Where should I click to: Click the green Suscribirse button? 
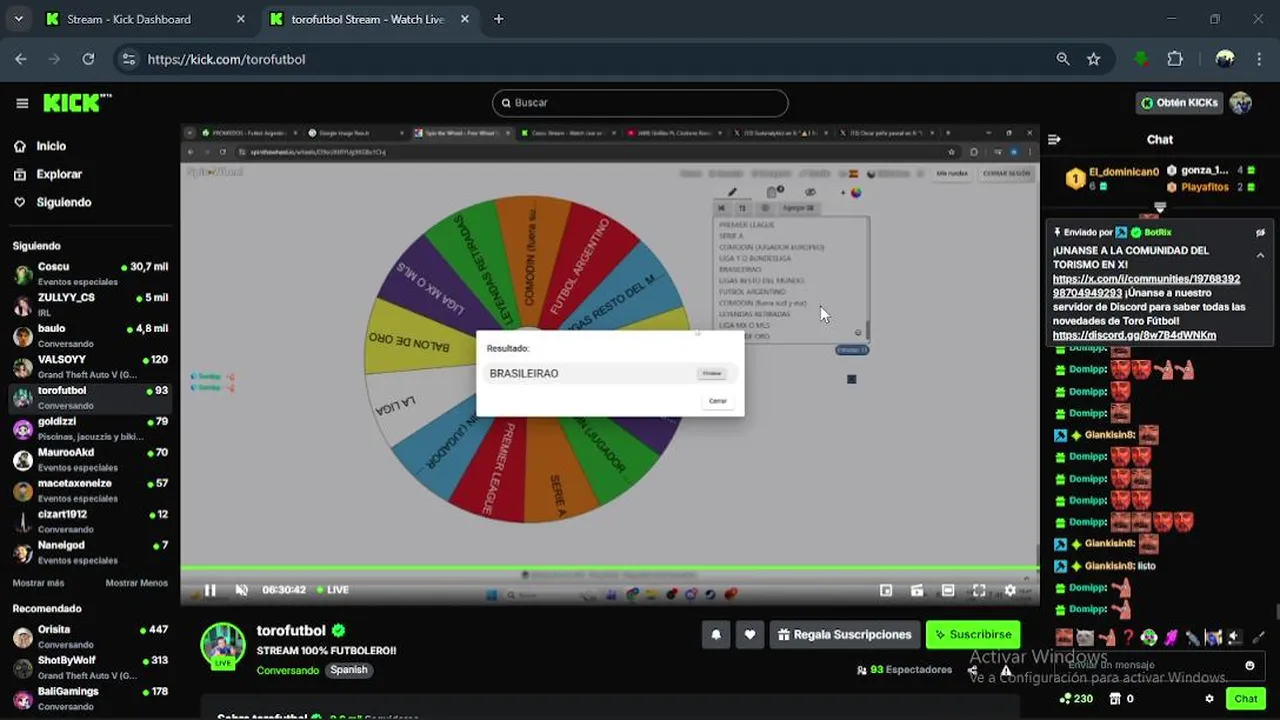tap(973, 635)
